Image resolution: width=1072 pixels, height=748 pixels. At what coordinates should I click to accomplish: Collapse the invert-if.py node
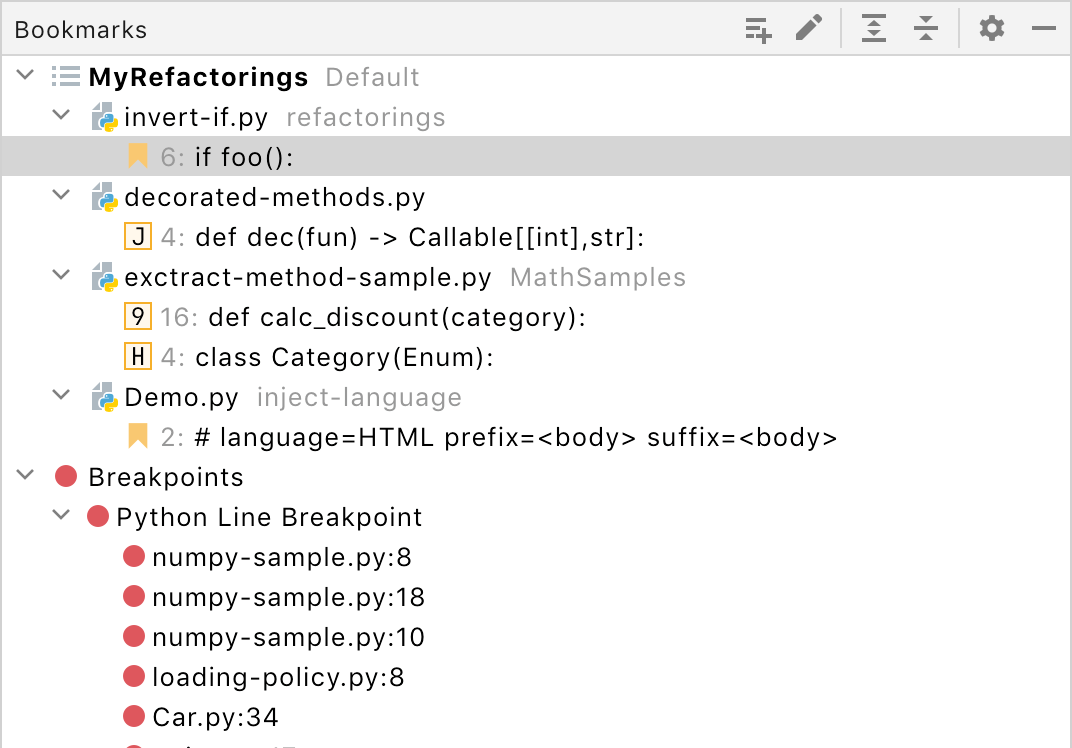pos(60,115)
